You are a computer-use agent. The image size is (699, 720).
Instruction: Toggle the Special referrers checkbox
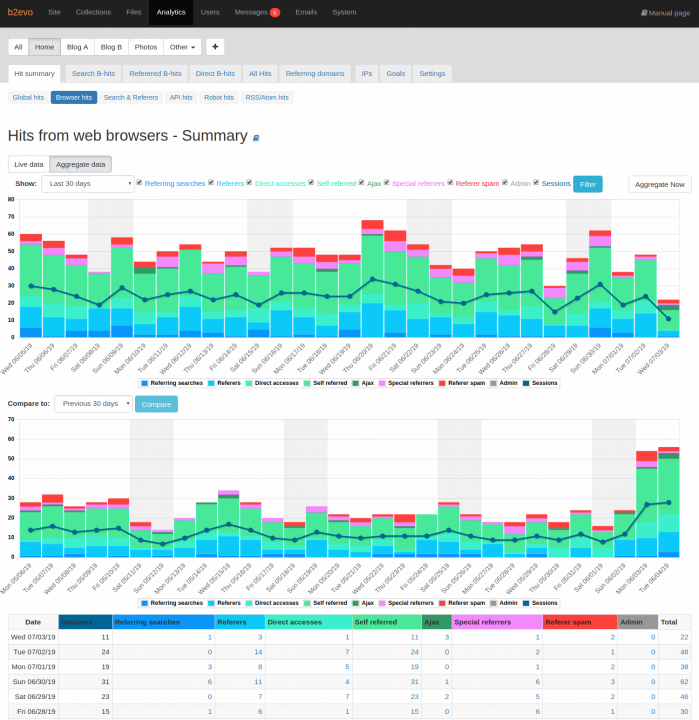pyautogui.click(x=387, y=182)
